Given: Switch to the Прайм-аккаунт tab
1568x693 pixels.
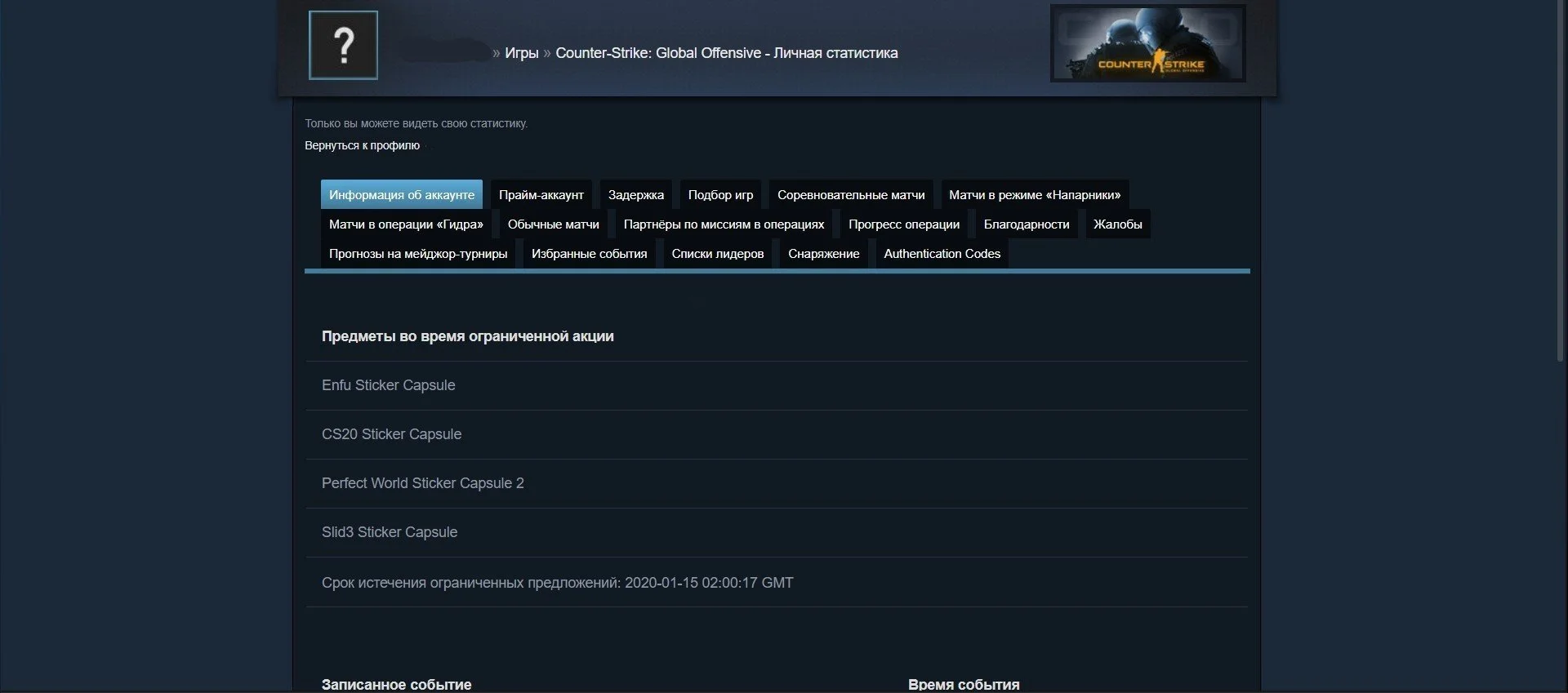Looking at the screenshot, I should tap(541, 194).
